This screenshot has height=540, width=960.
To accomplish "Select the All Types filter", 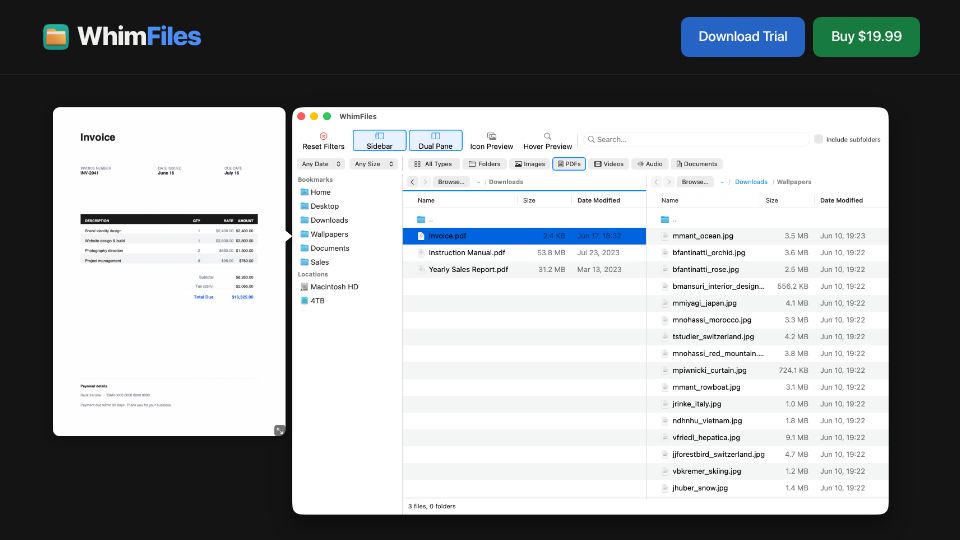I will (433, 164).
